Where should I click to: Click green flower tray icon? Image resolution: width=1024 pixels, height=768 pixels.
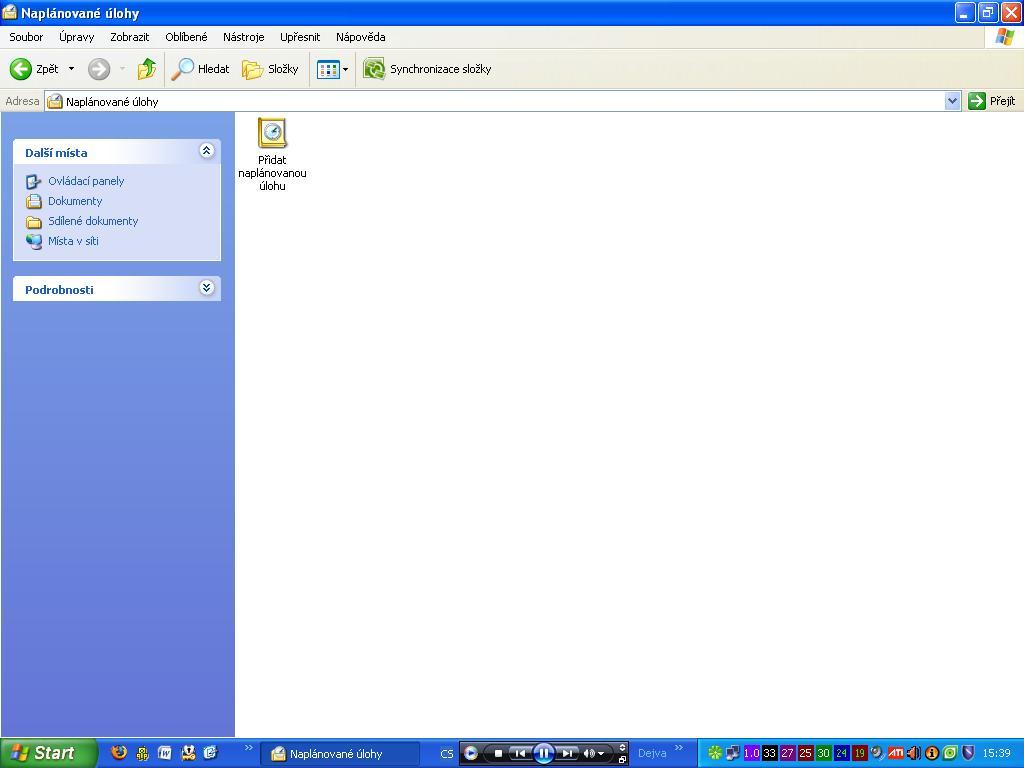pos(715,753)
